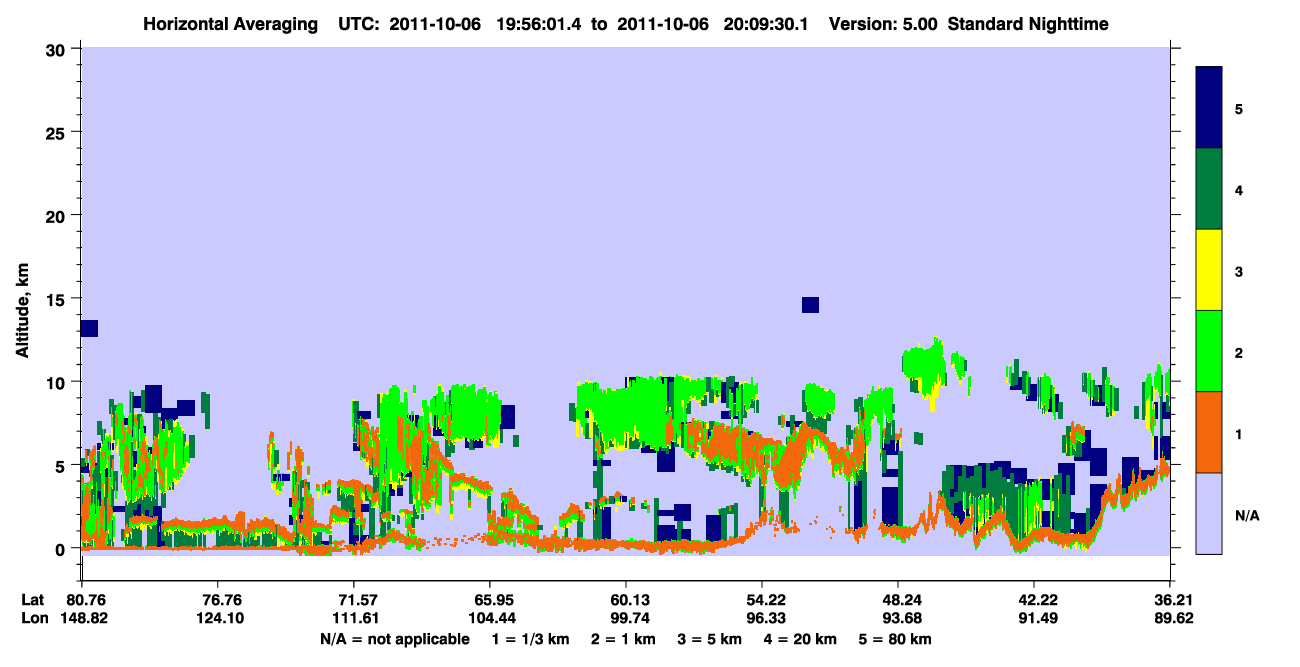
Task: Click the 20 altitude tick label
Action: (x=58, y=215)
